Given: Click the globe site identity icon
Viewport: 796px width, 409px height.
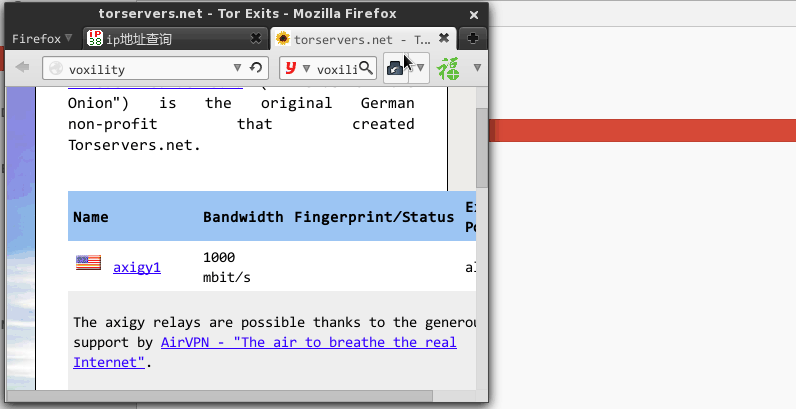Looking at the screenshot, I should tap(56, 68).
